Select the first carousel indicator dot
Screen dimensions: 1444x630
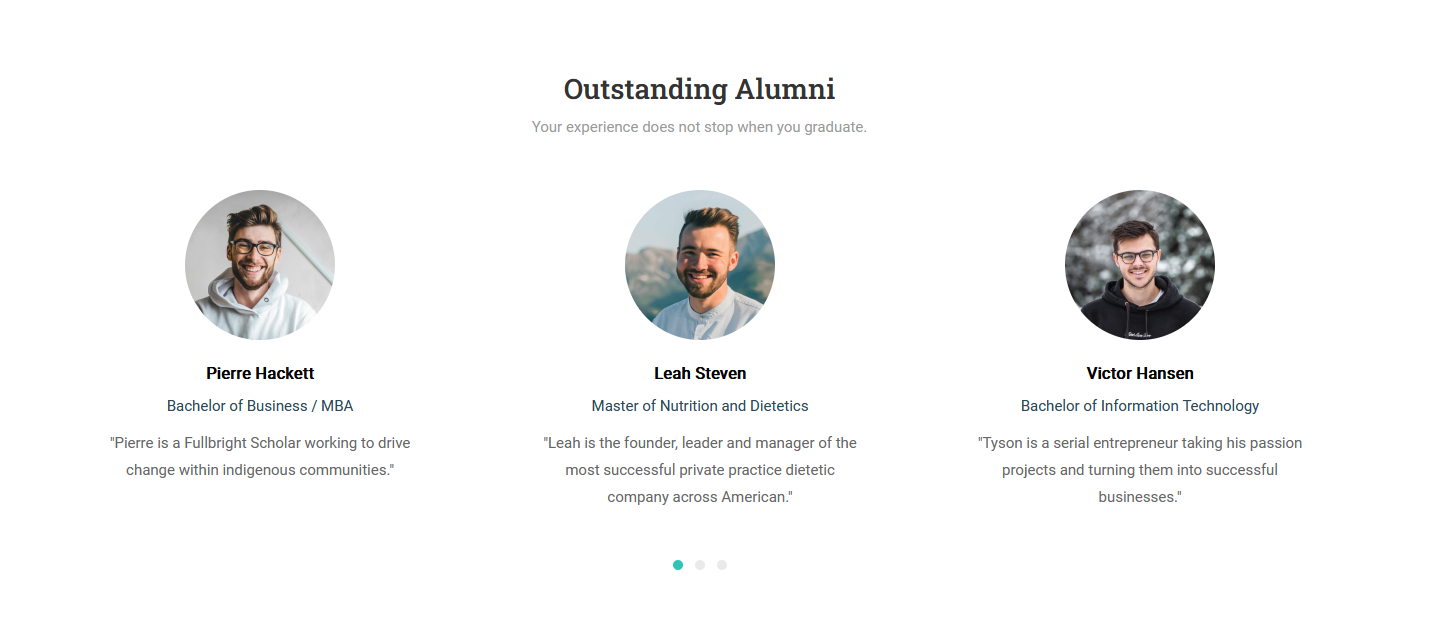[678, 565]
